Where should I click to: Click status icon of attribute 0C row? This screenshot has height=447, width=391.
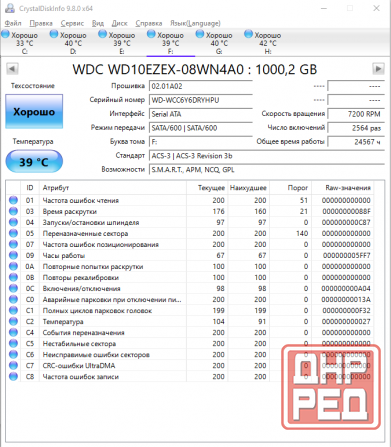tap(13, 288)
